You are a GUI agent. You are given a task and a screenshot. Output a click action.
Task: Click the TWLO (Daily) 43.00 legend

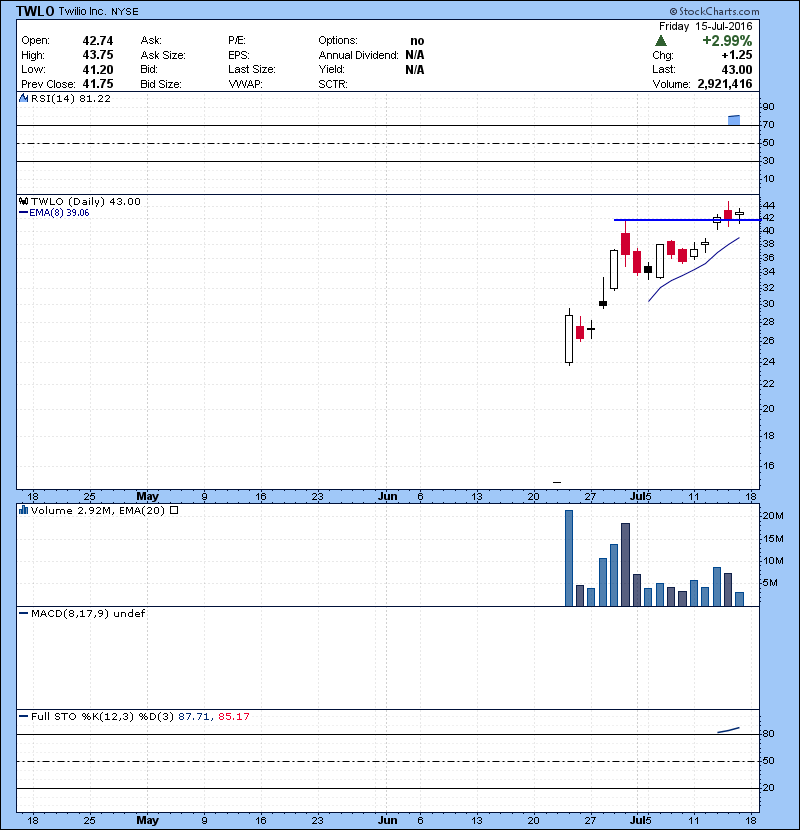click(86, 201)
